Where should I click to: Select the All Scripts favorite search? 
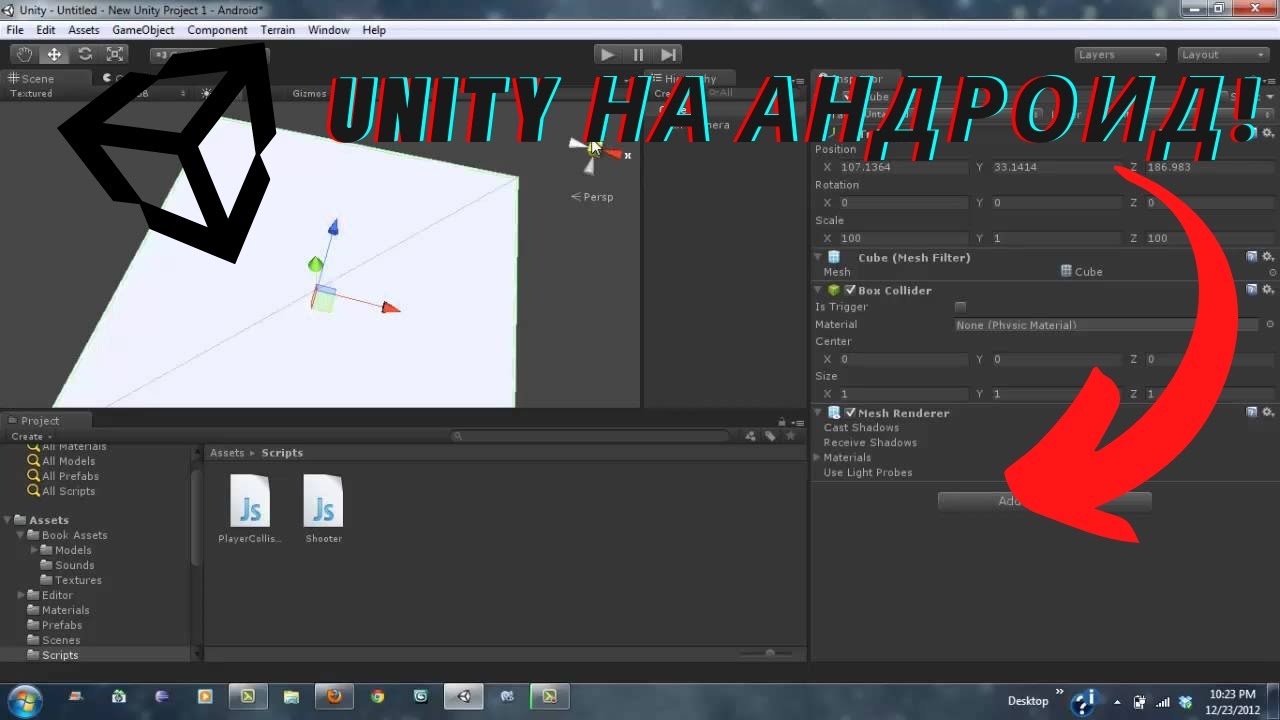click(x=68, y=491)
